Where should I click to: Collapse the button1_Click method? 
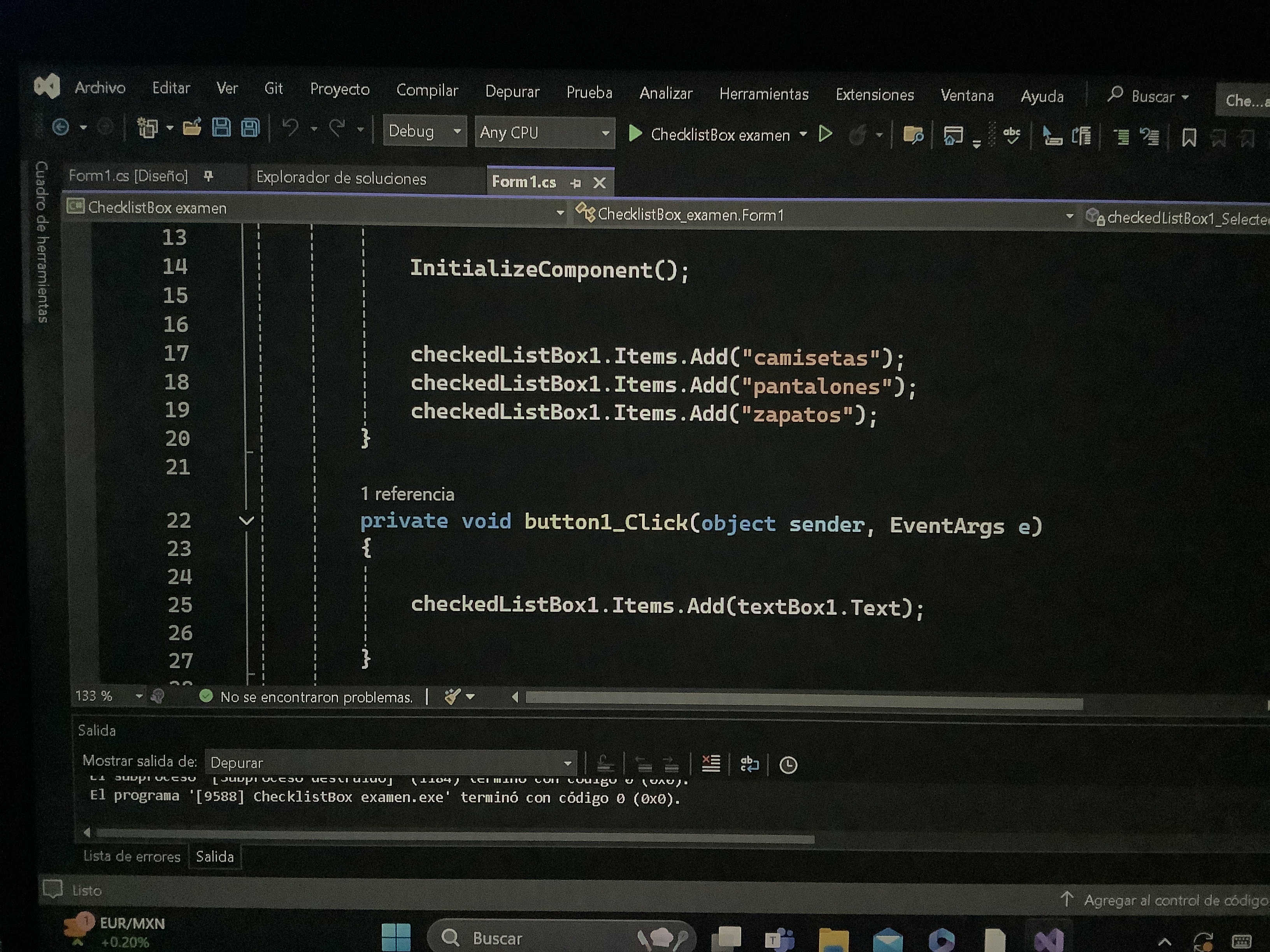pos(246,520)
